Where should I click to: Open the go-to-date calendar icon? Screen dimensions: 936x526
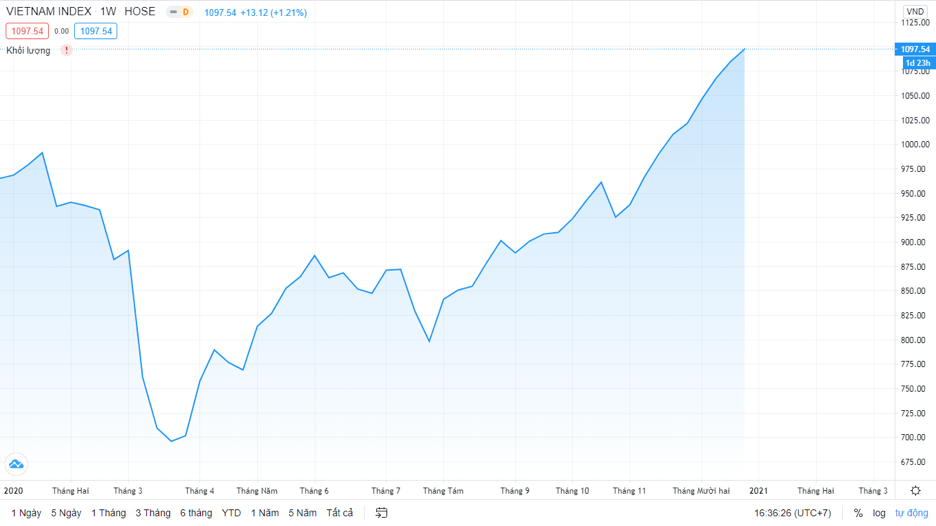(x=381, y=513)
